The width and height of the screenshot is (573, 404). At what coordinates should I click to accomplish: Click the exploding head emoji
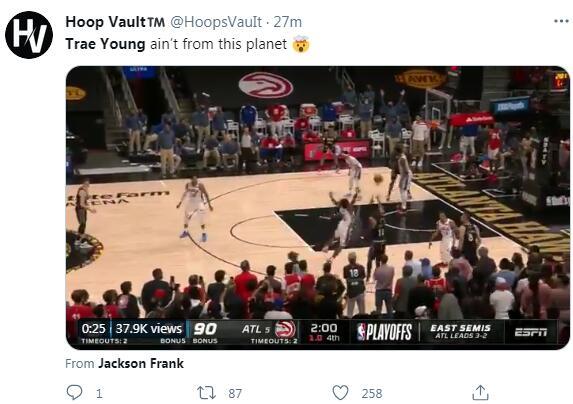(x=301, y=44)
